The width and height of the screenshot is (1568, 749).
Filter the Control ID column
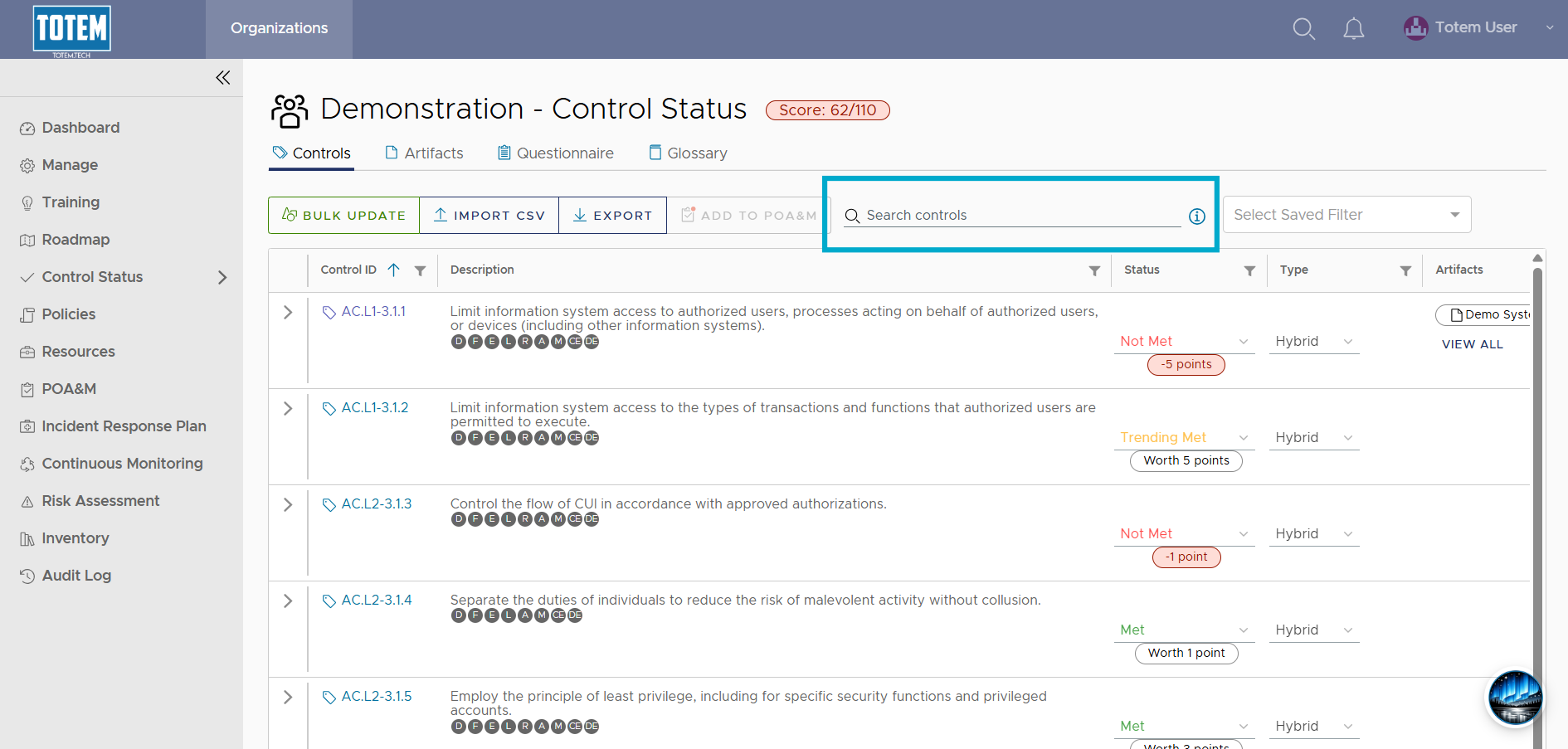[x=421, y=270]
